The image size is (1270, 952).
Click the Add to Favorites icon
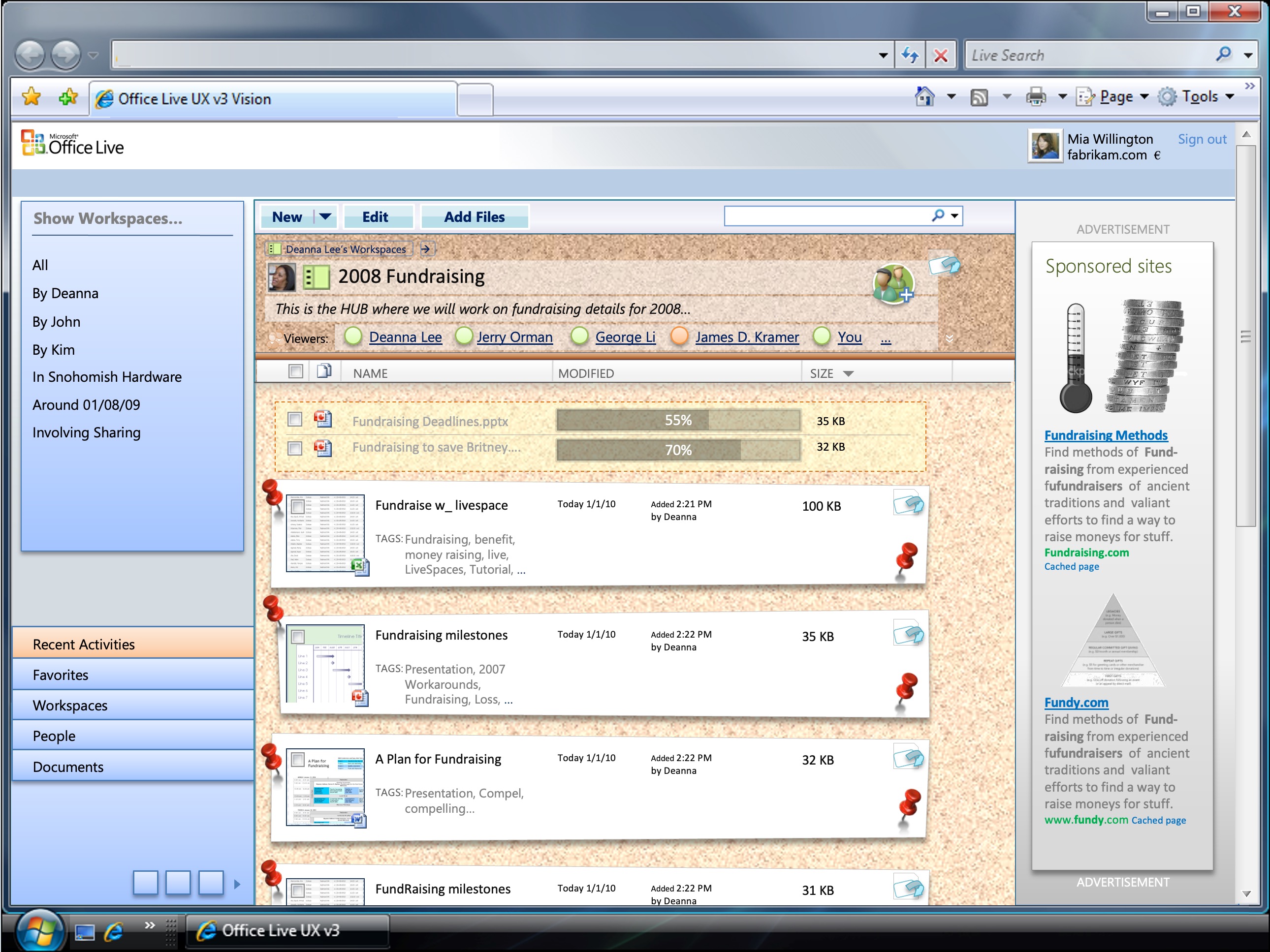pos(68,96)
